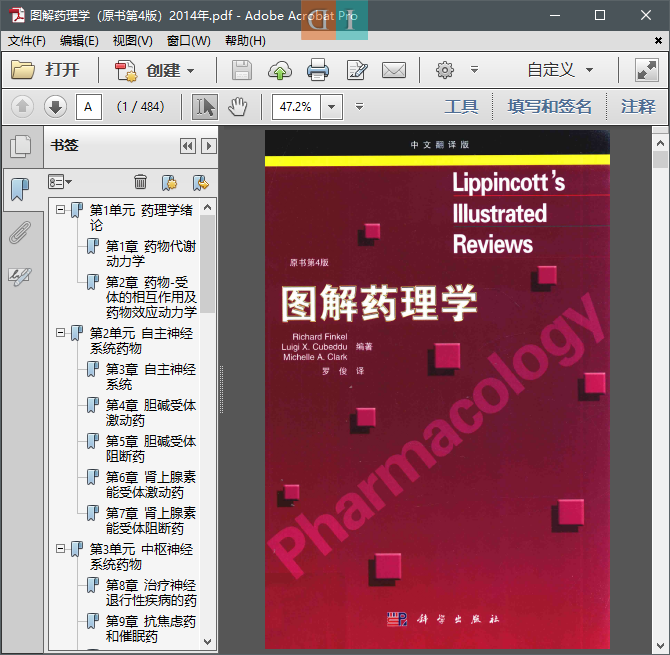Click bookmarks list scroll up arrow
Viewport: 670px width, 655px height.
(x=208, y=208)
